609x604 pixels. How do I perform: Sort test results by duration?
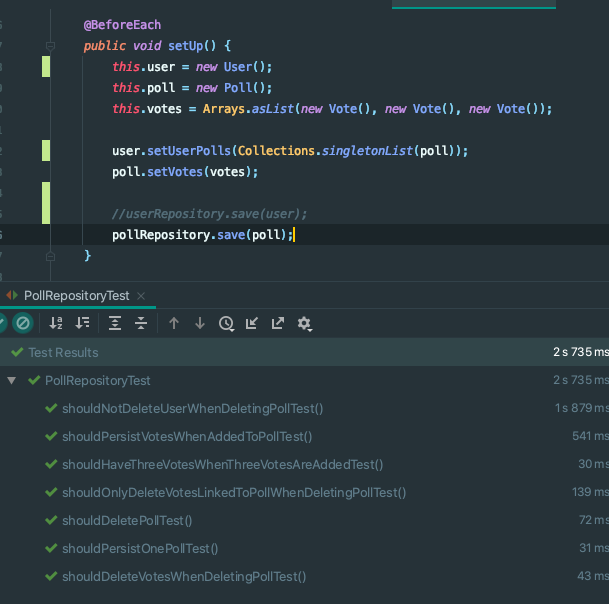click(x=82, y=323)
